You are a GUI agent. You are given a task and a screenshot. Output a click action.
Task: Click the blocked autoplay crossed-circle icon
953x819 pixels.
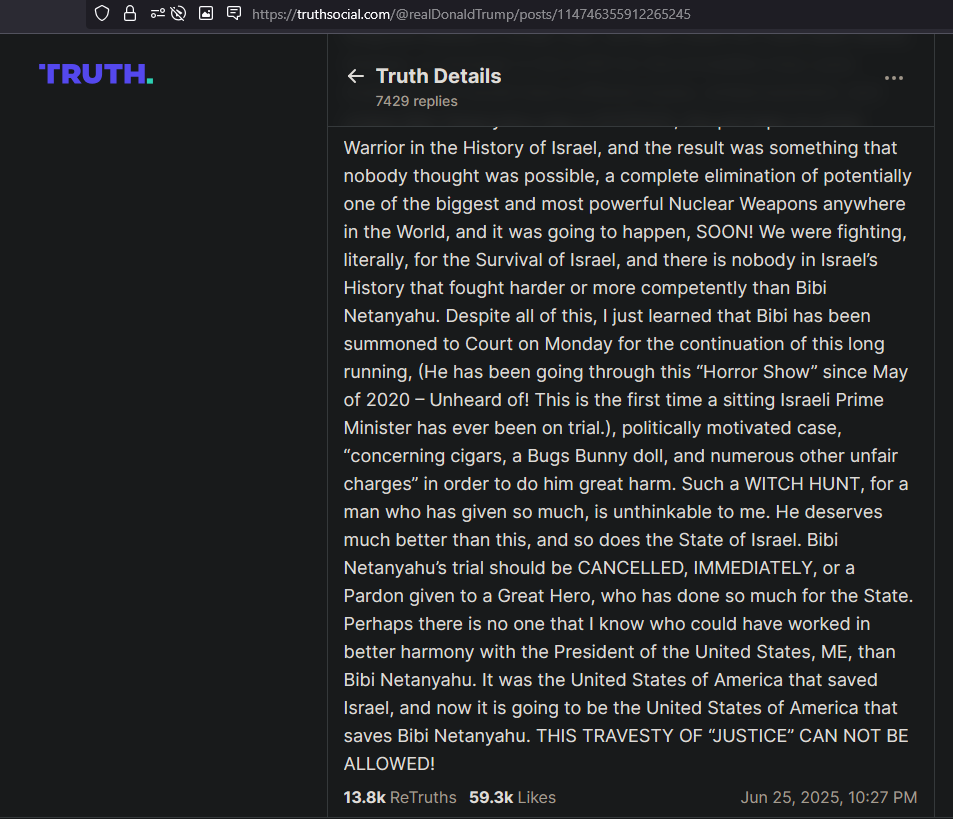click(x=178, y=13)
